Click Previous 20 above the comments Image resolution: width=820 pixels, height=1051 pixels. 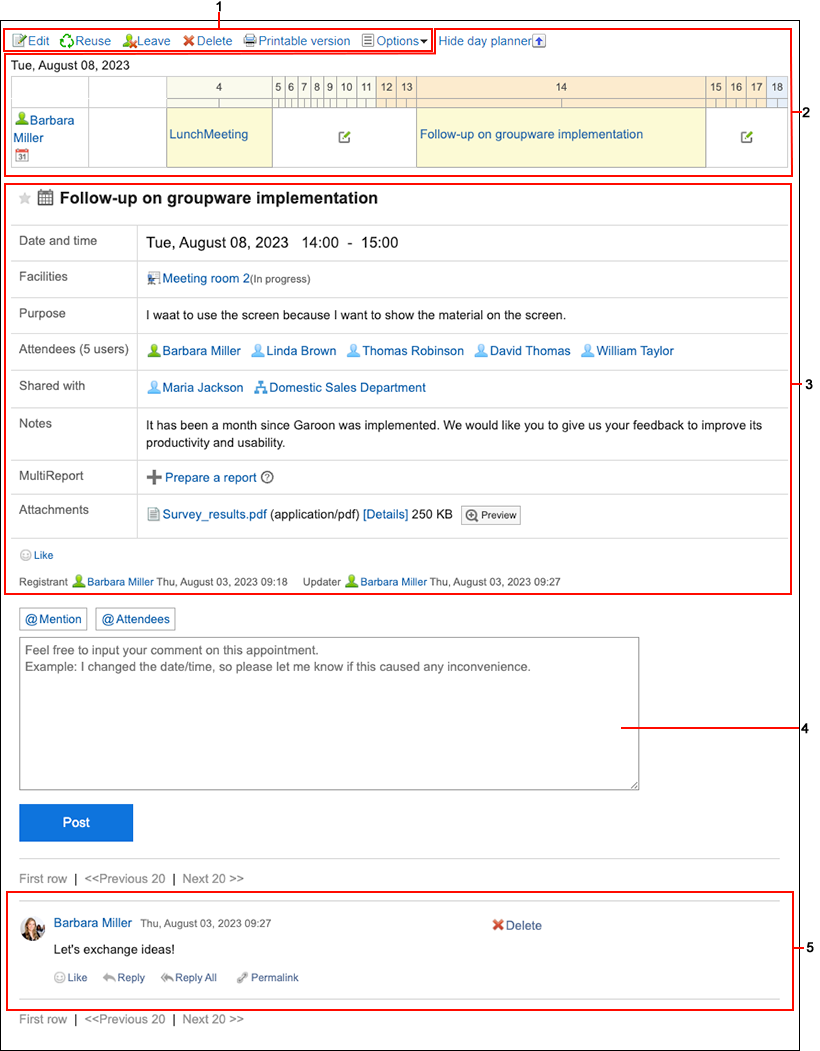[x=125, y=878]
